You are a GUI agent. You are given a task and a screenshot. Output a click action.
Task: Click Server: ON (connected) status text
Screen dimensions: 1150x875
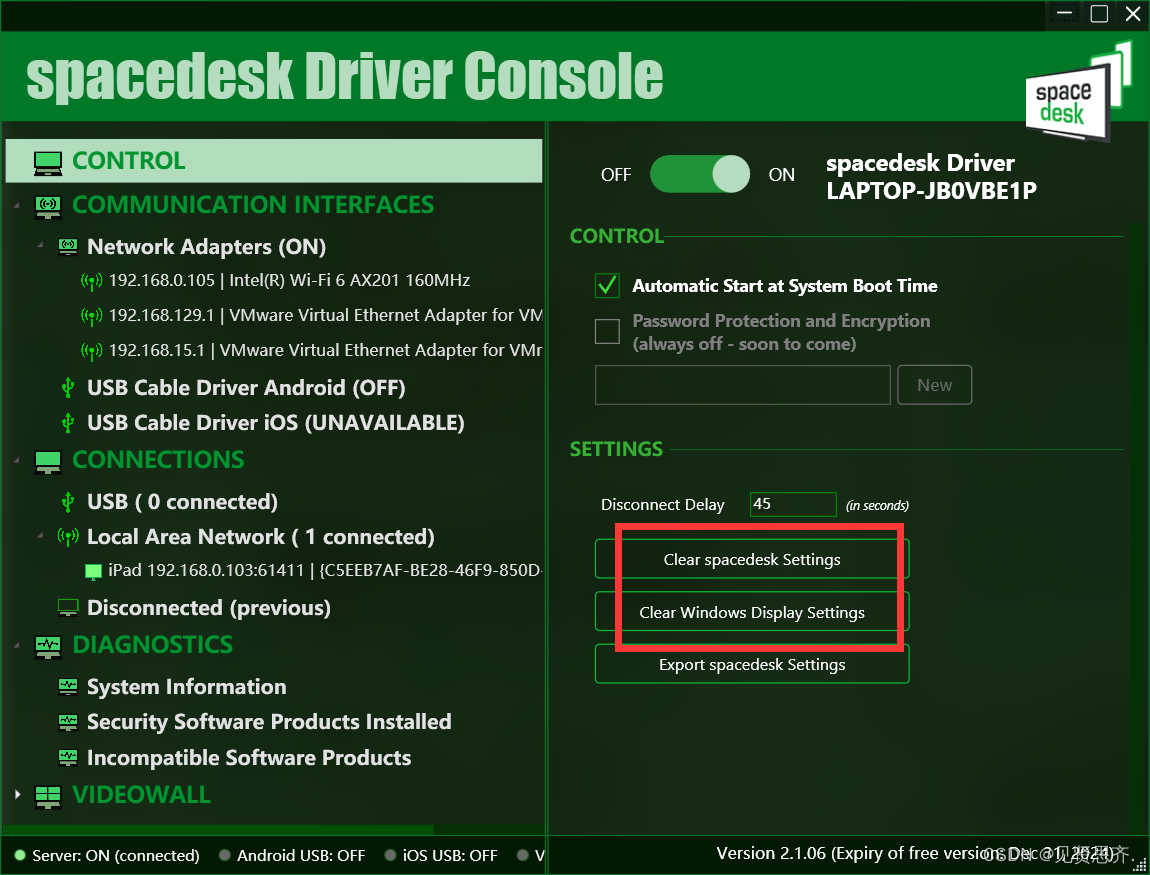tap(116, 855)
